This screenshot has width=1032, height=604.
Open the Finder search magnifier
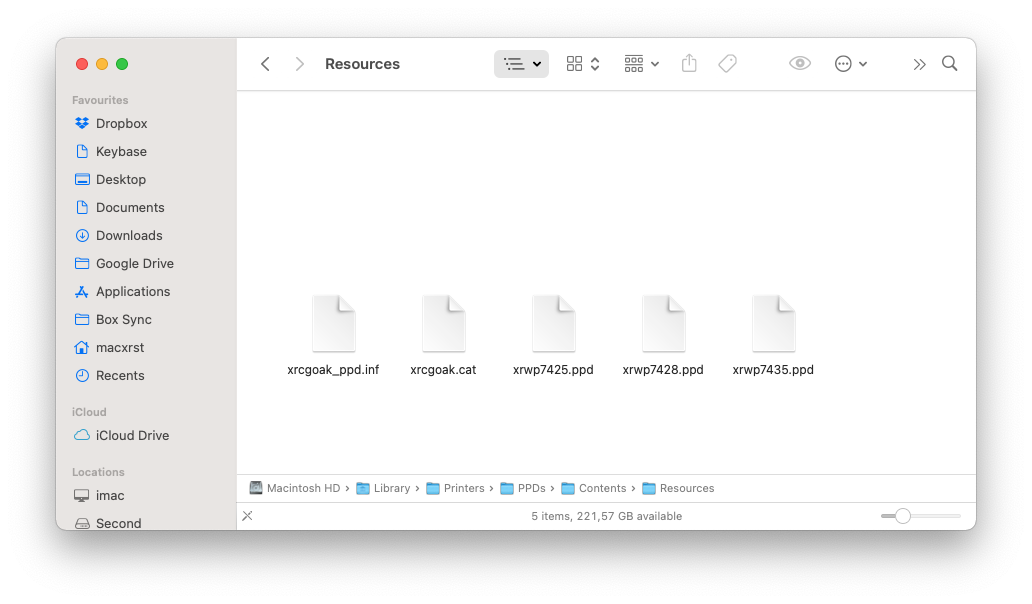click(949, 63)
